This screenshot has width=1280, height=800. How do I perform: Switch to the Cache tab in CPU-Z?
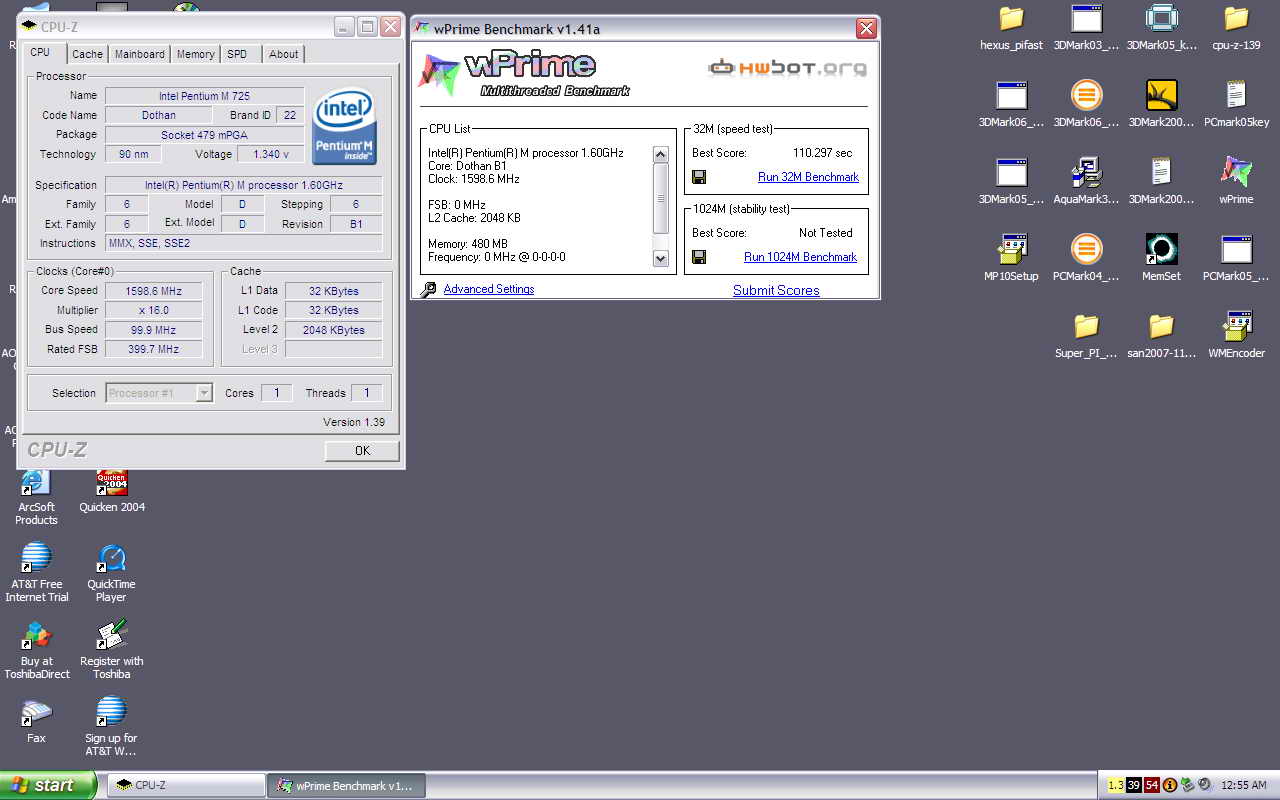(x=87, y=54)
